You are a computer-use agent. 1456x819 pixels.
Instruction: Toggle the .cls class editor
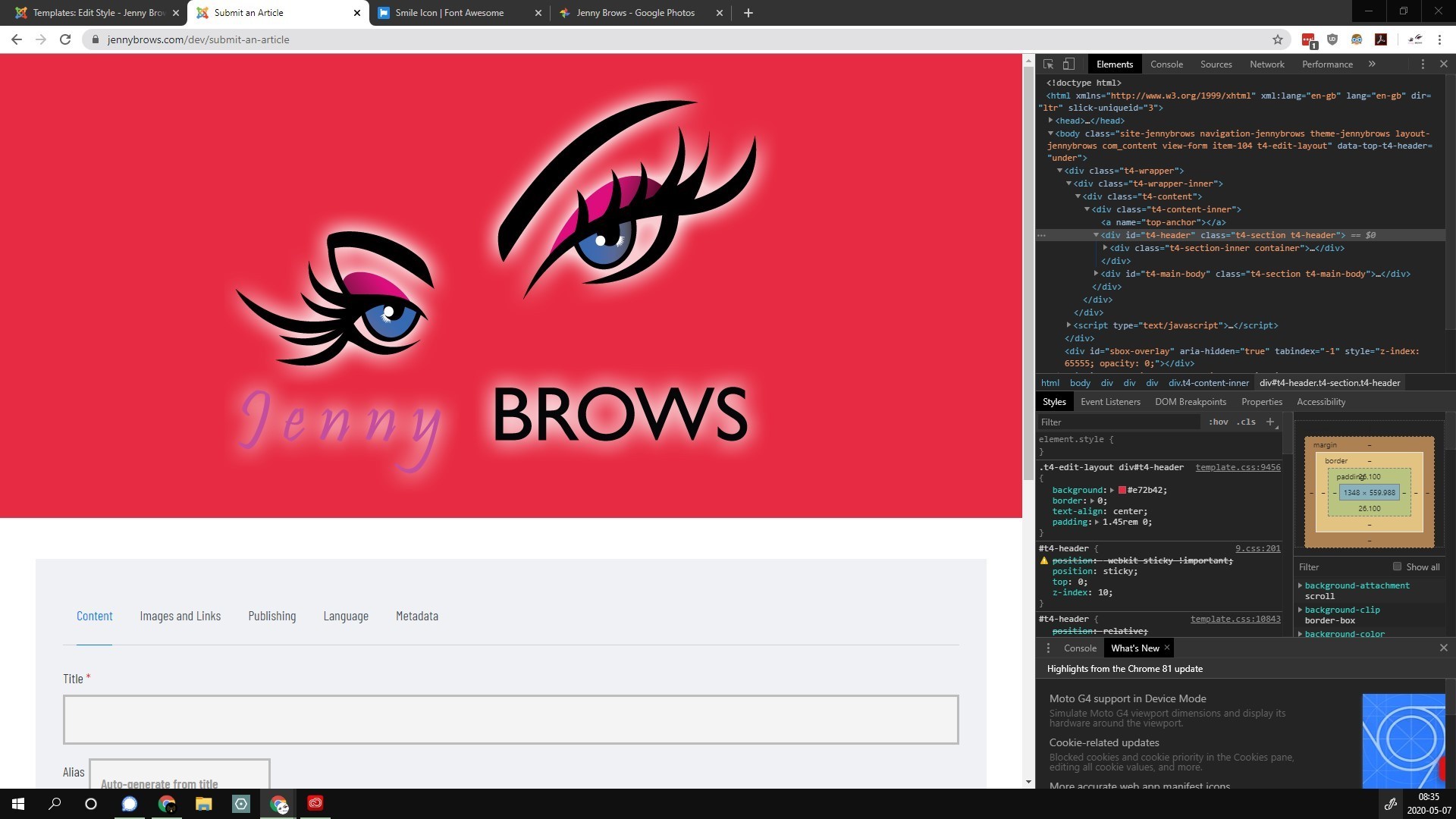(x=1246, y=422)
